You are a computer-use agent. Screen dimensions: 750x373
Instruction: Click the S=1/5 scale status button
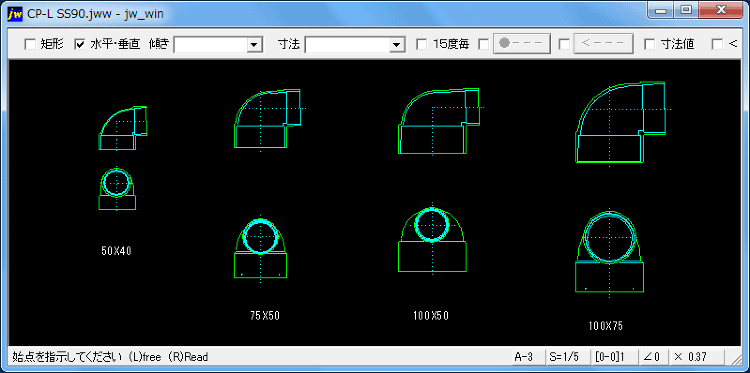click(568, 357)
